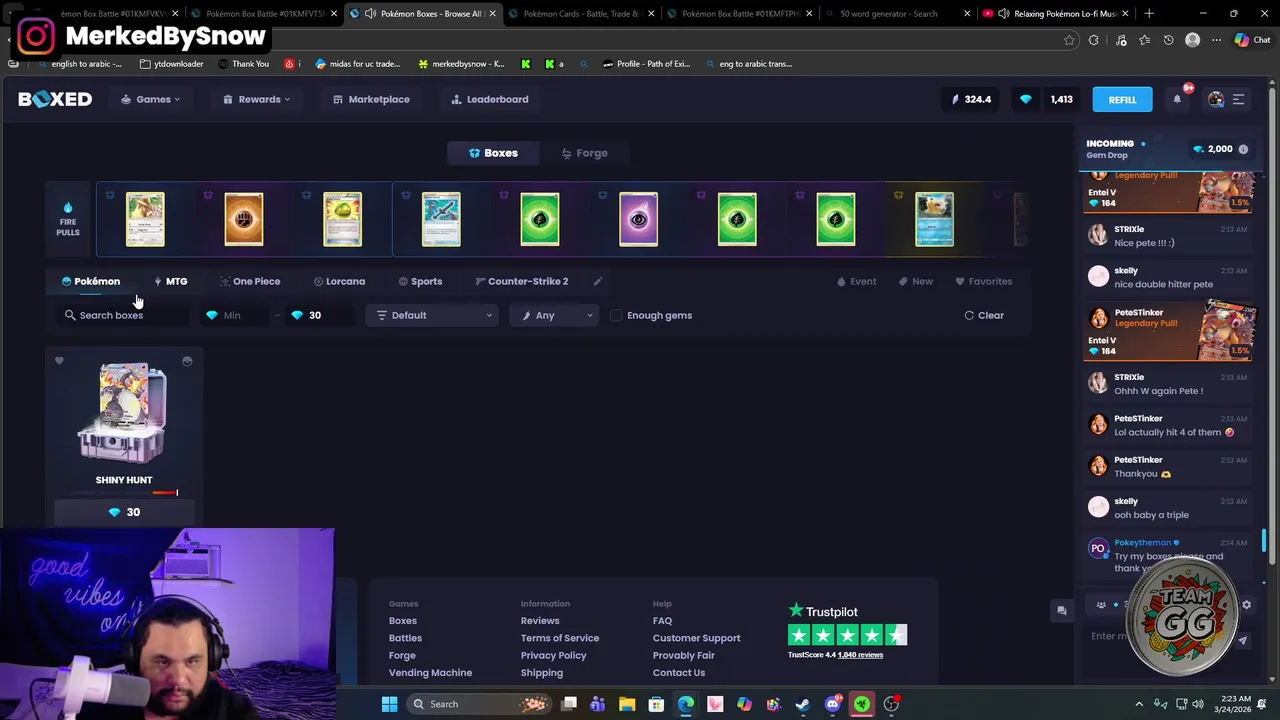Click the gem balance icon showing 1,413
Viewport: 1280px width, 720px height.
tap(1025, 99)
